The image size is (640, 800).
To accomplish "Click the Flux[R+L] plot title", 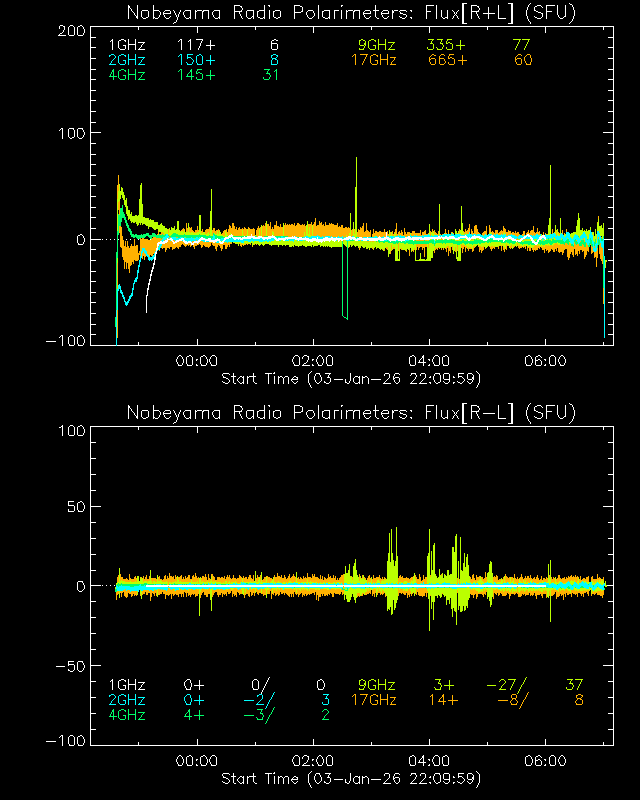I will click(x=350, y=13).
